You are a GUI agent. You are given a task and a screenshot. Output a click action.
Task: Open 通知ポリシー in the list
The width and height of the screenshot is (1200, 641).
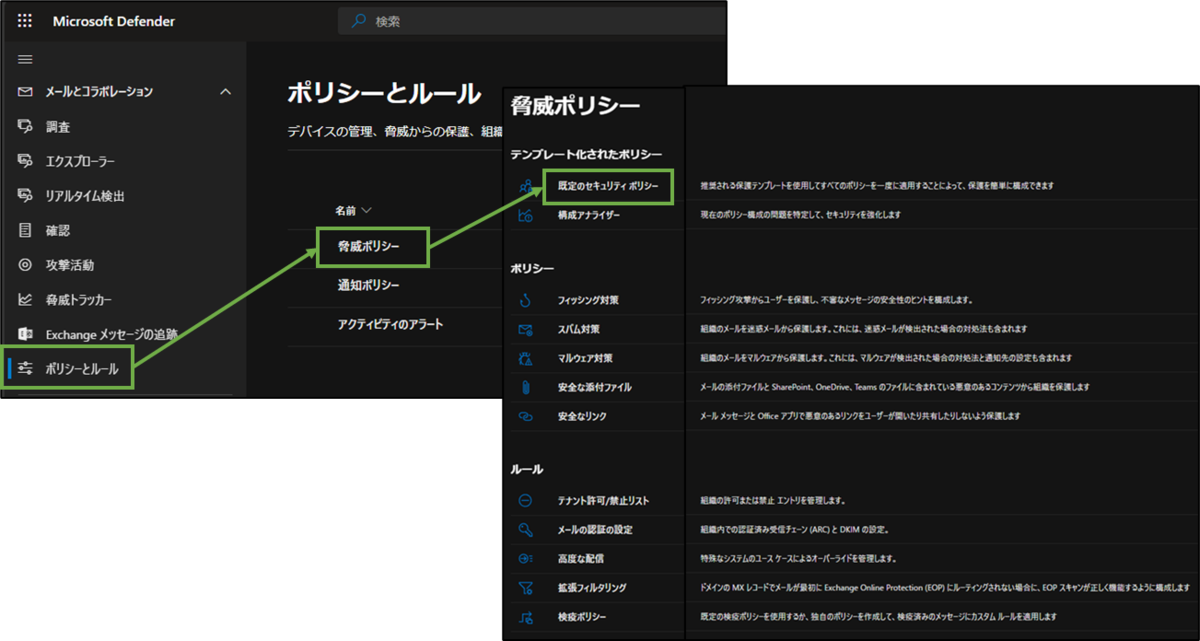tap(369, 286)
